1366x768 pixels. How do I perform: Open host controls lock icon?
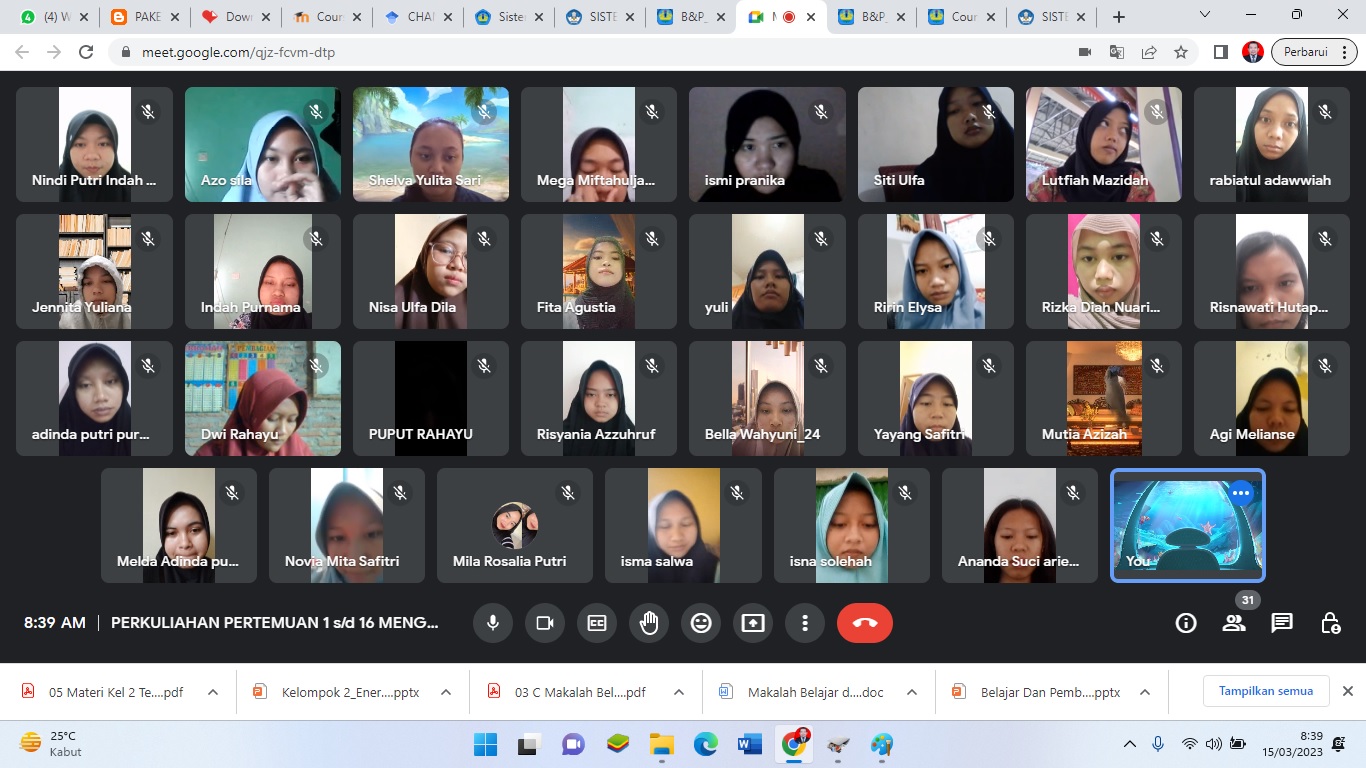coord(1330,623)
